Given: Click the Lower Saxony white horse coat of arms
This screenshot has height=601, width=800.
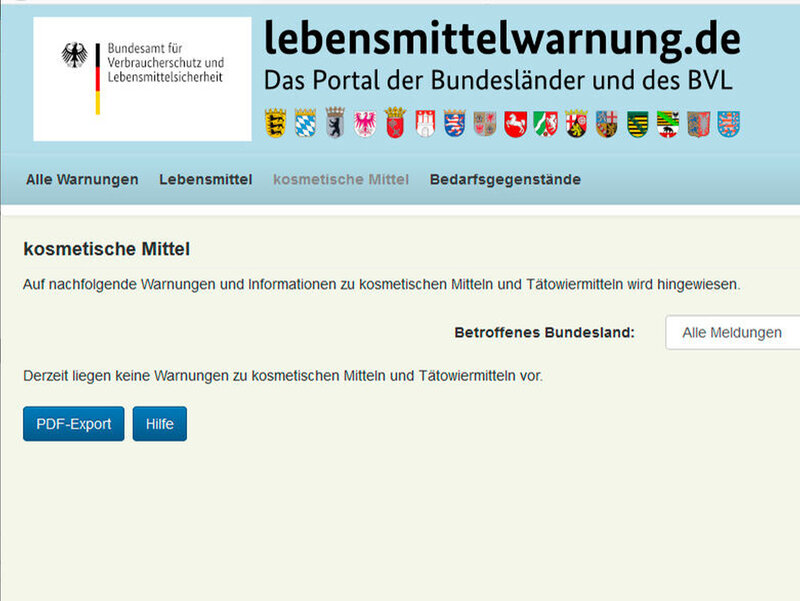Looking at the screenshot, I should point(515,124).
